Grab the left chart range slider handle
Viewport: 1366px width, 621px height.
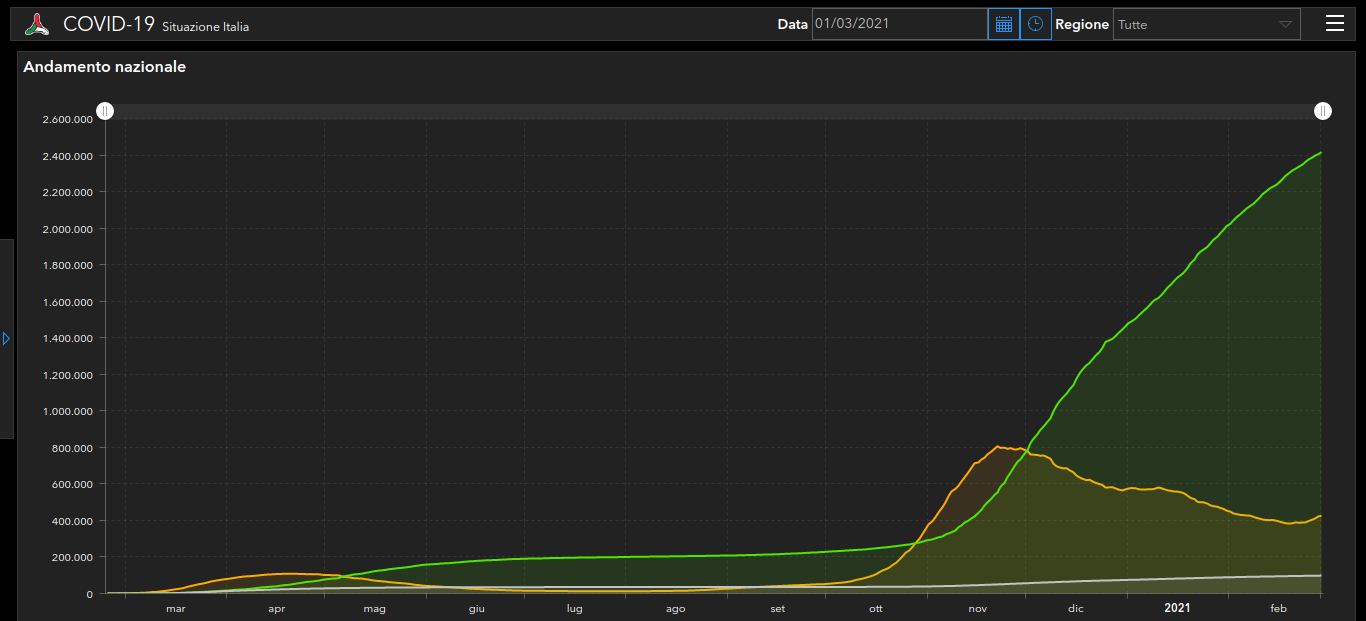tap(105, 111)
